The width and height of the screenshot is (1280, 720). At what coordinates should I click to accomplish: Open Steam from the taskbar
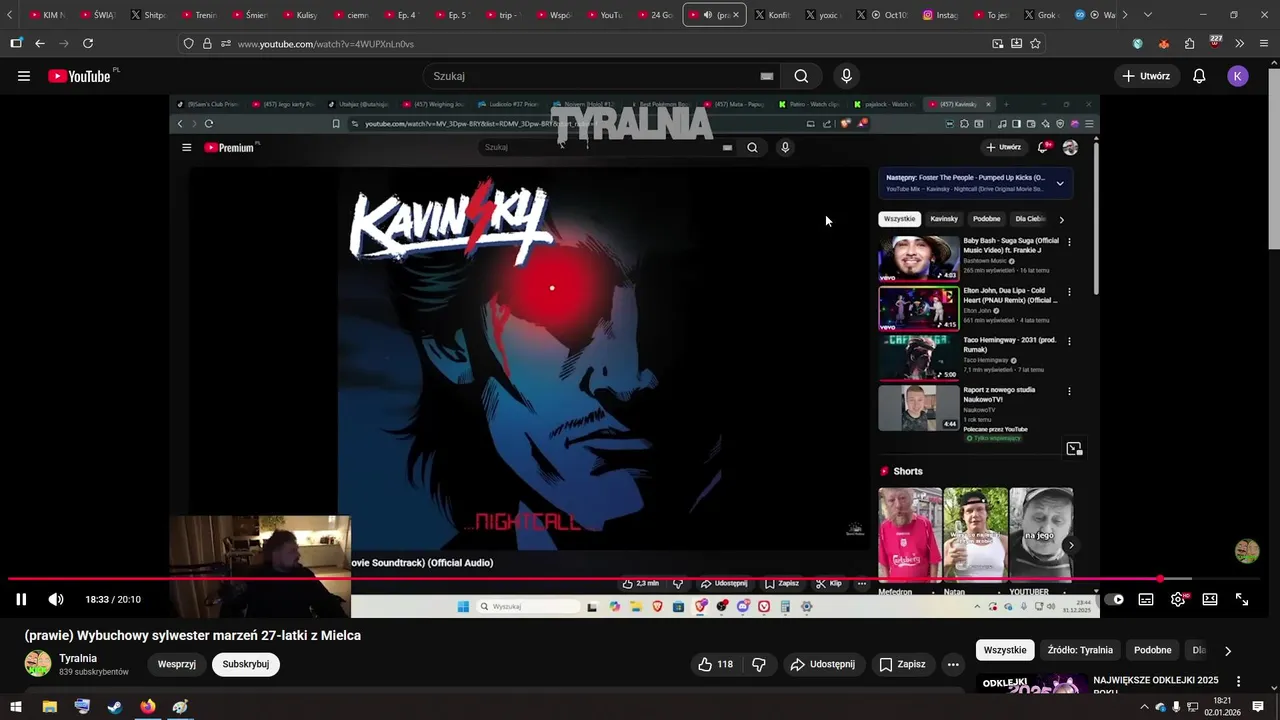[x=115, y=707]
